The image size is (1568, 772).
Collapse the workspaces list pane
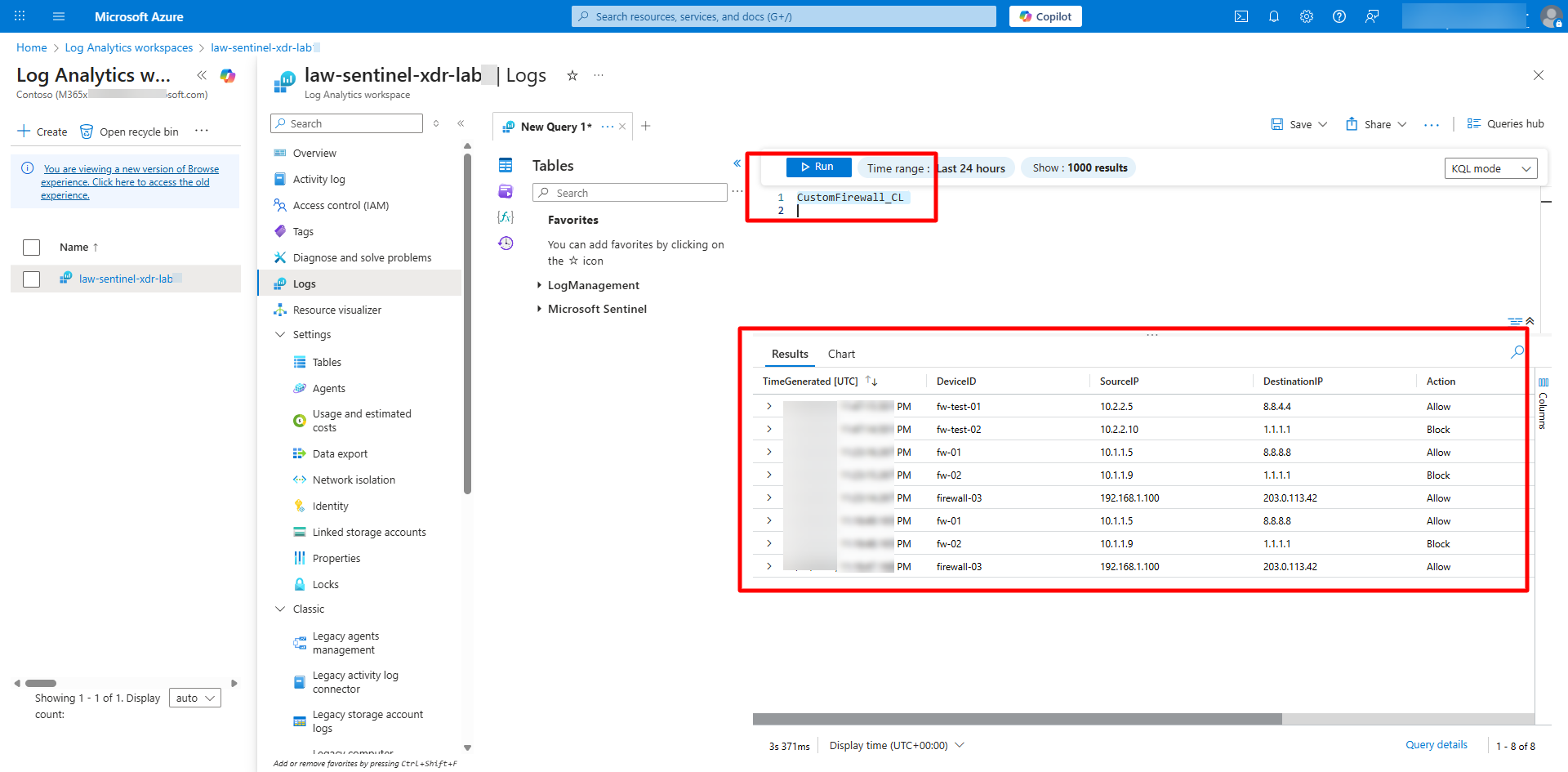(202, 75)
